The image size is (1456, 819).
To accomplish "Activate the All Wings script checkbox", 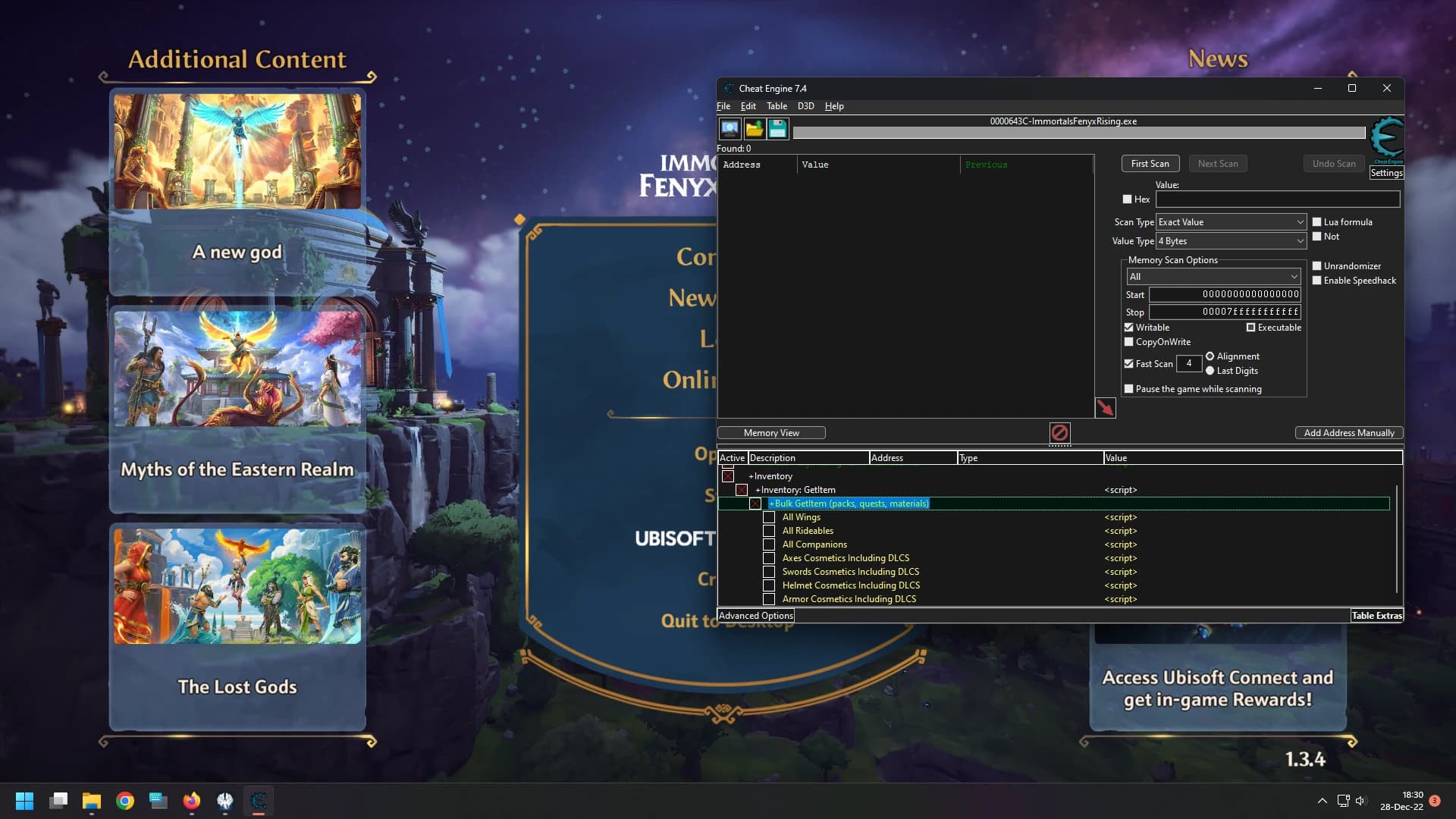I will click(x=769, y=517).
